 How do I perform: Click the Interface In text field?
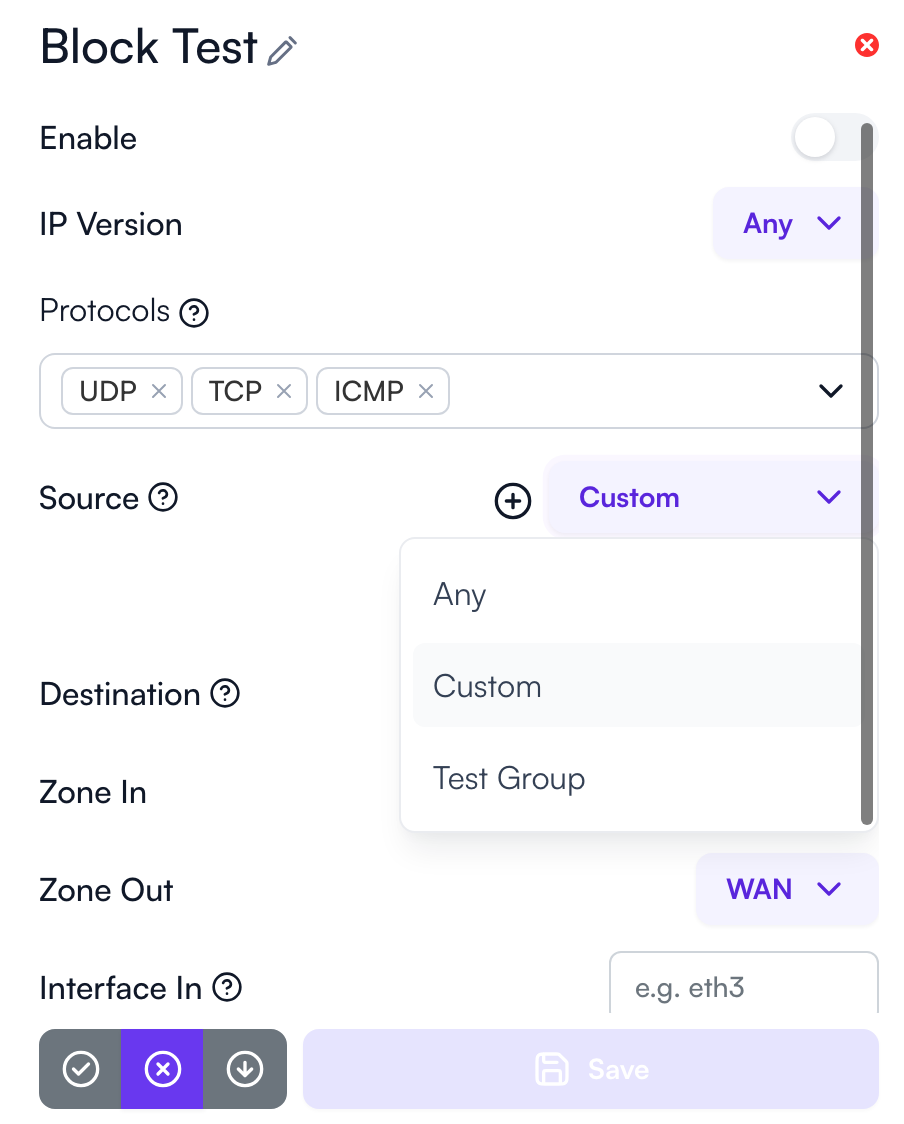[x=743, y=988]
